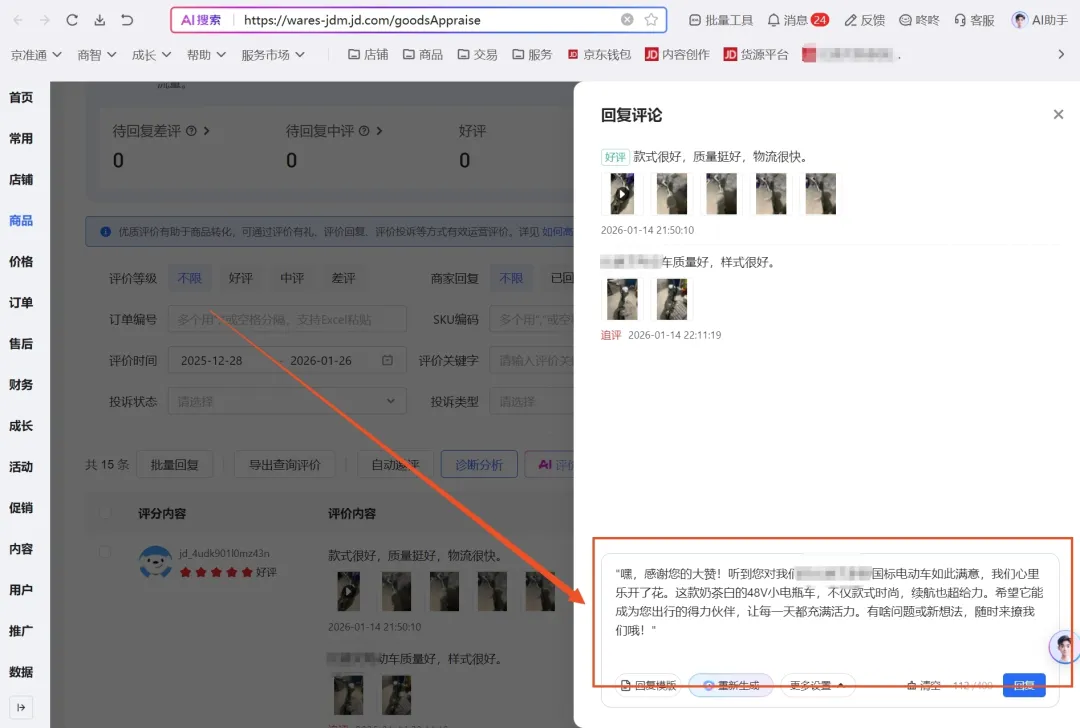Select the 好评 rating filter

(240, 278)
